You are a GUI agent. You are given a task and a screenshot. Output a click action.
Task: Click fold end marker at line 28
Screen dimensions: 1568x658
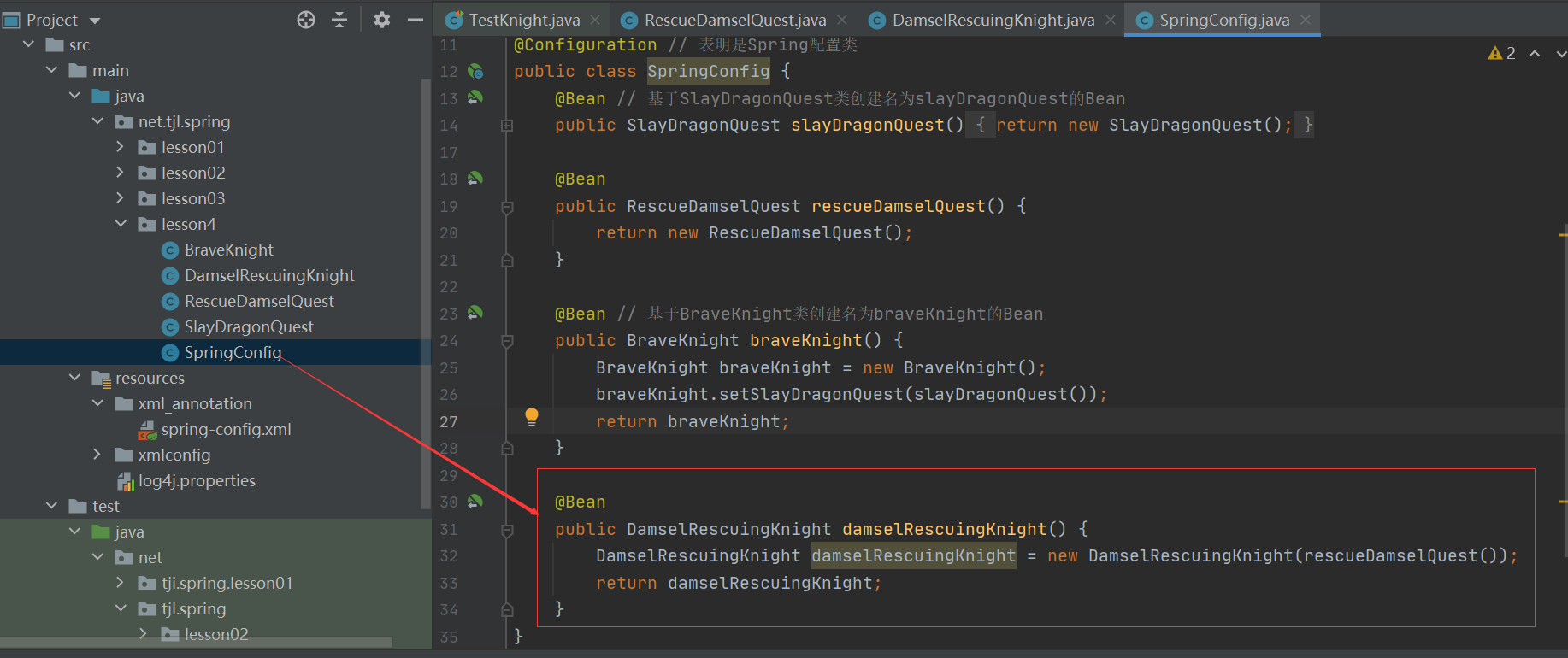(x=507, y=448)
